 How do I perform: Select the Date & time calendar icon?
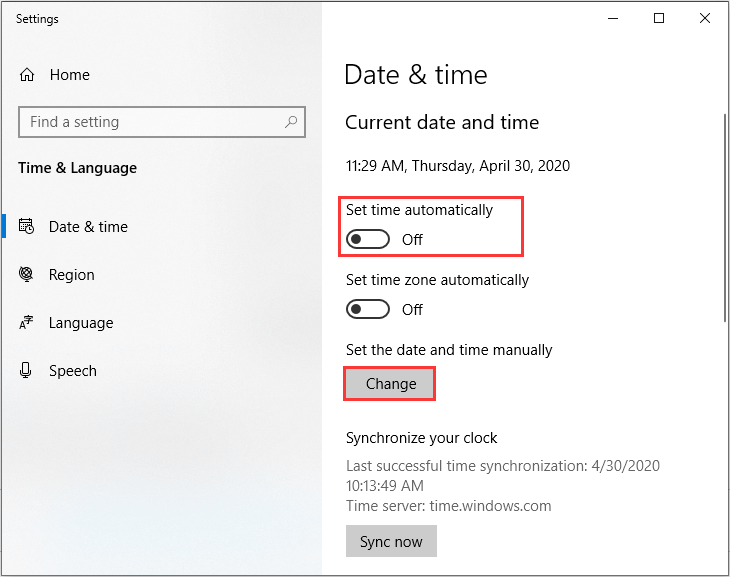tap(27, 227)
